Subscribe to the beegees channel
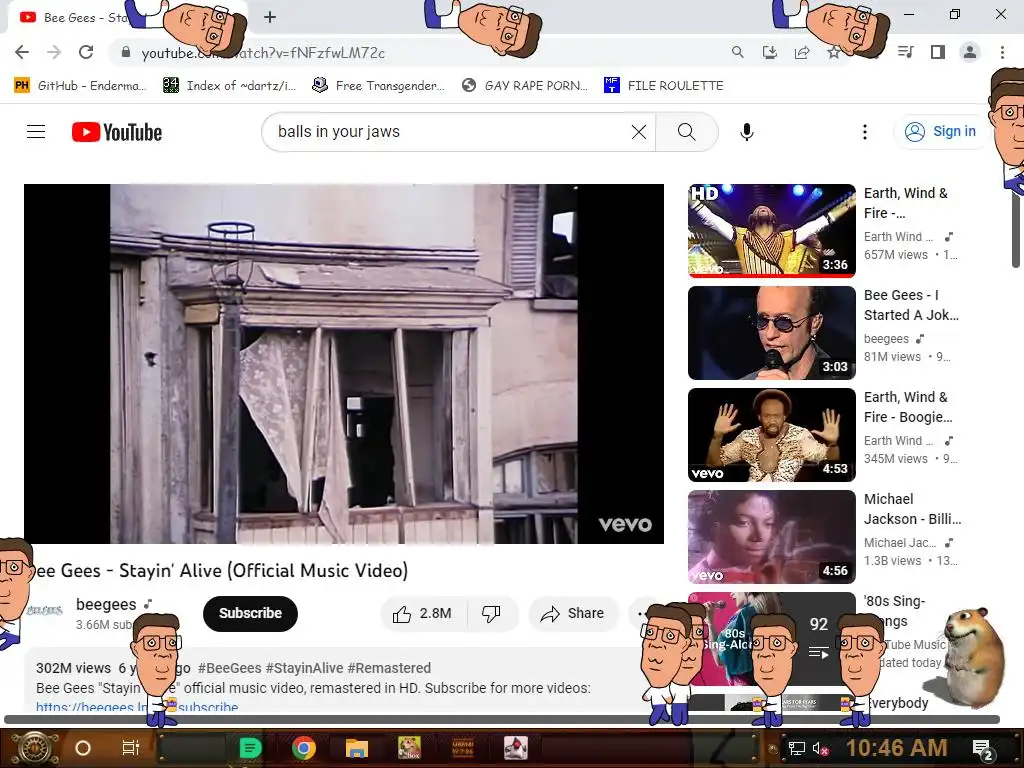 (250, 613)
